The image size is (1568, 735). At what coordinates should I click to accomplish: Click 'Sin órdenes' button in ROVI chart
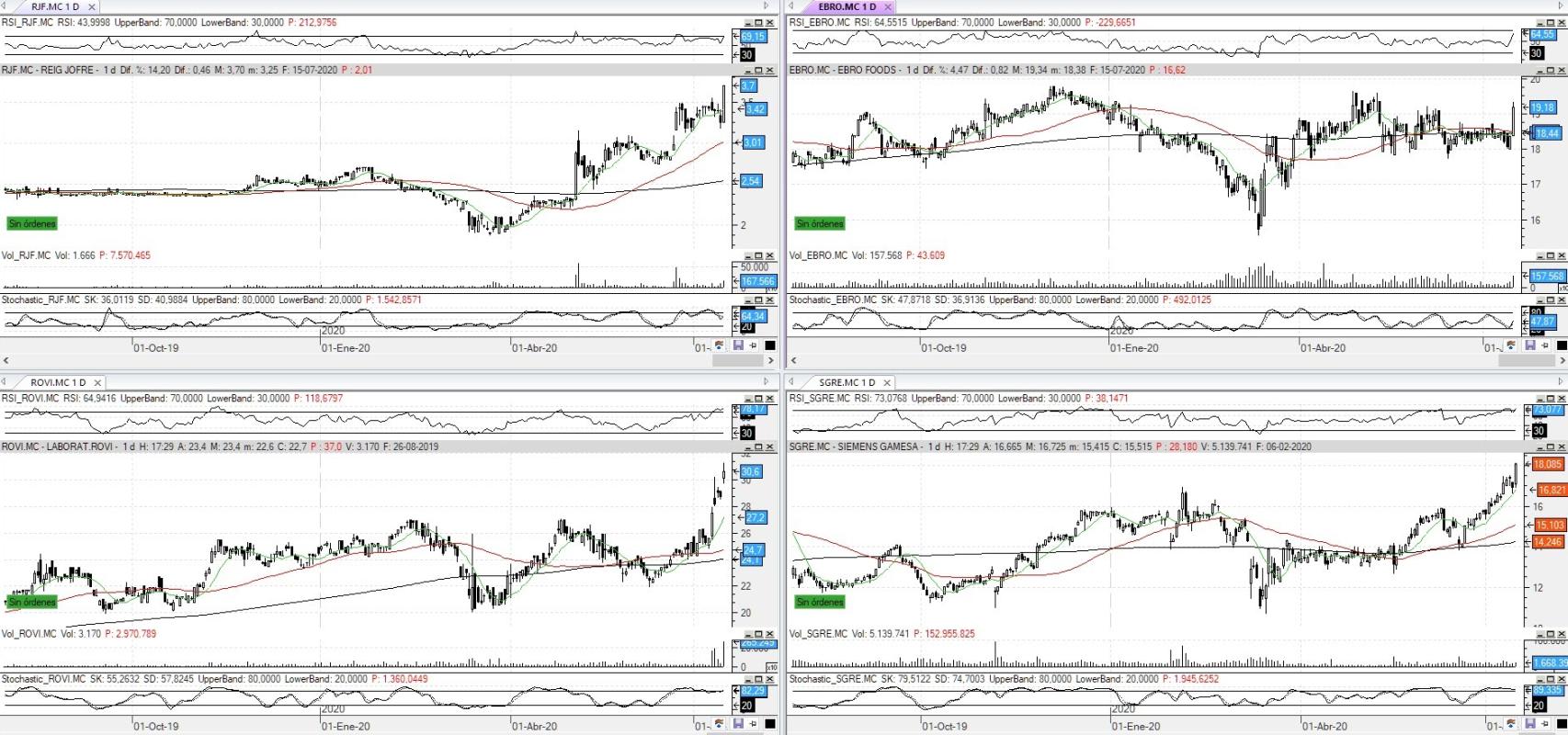click(32, 602)
